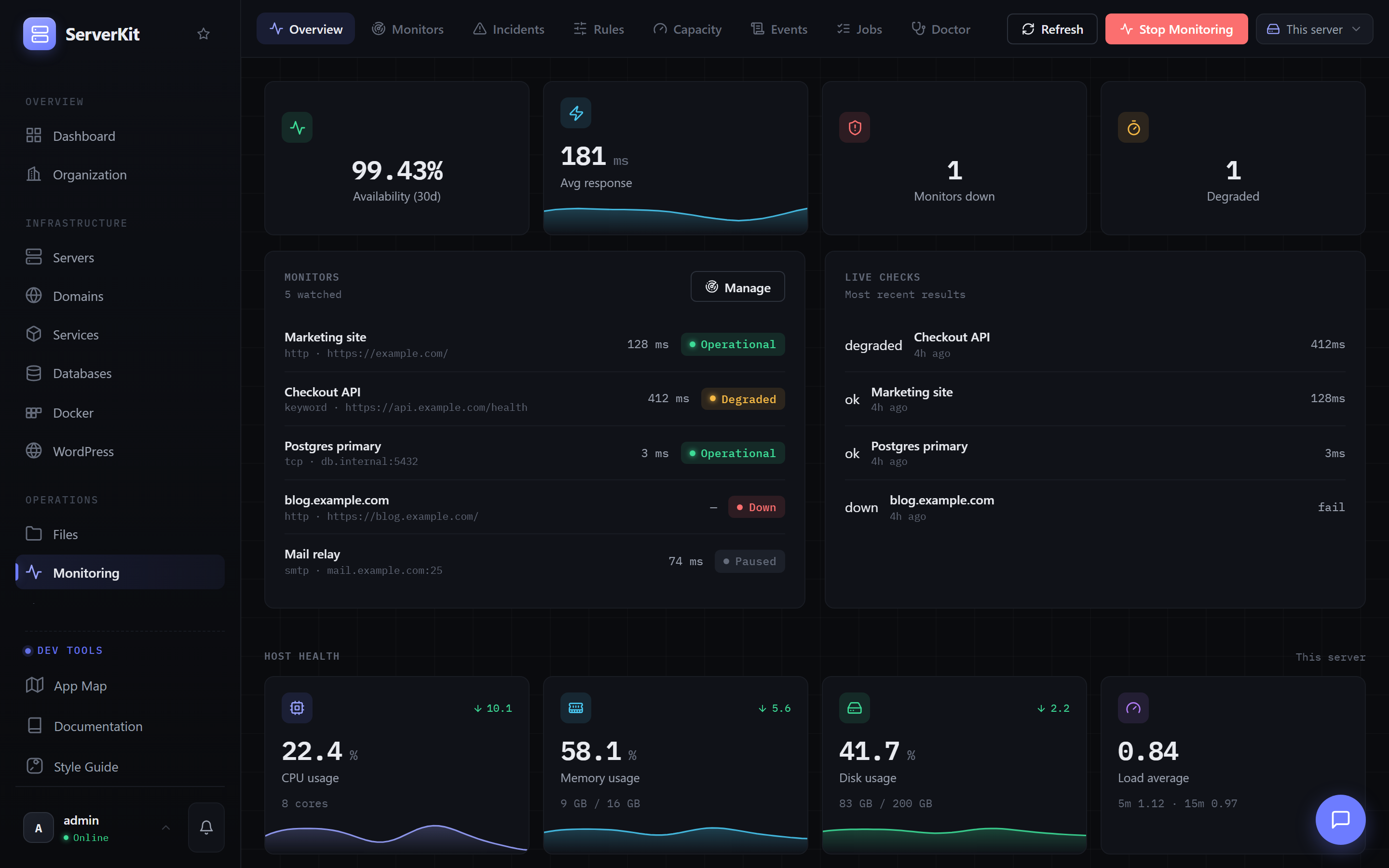Open blog.example.com live check result
This screenshot has width=1389, height=868.
tap(1094, 507)
